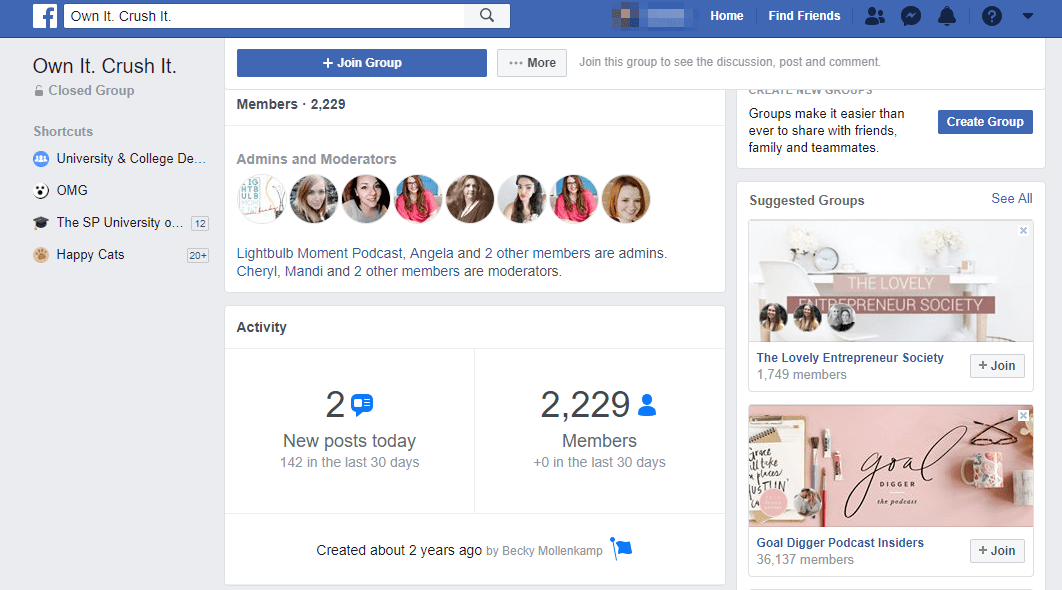Open Goal Digger Podcast Insiders group title

(x=840, y=543)
